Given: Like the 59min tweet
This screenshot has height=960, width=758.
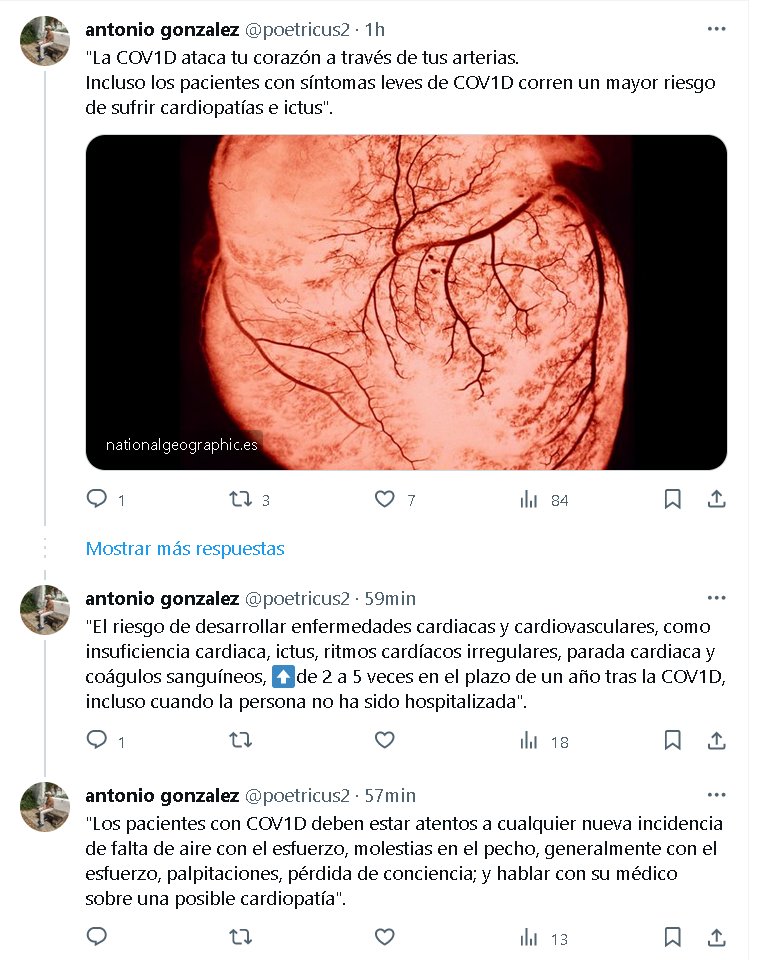Looking at the screenshot, I should (x=385, y=740).
